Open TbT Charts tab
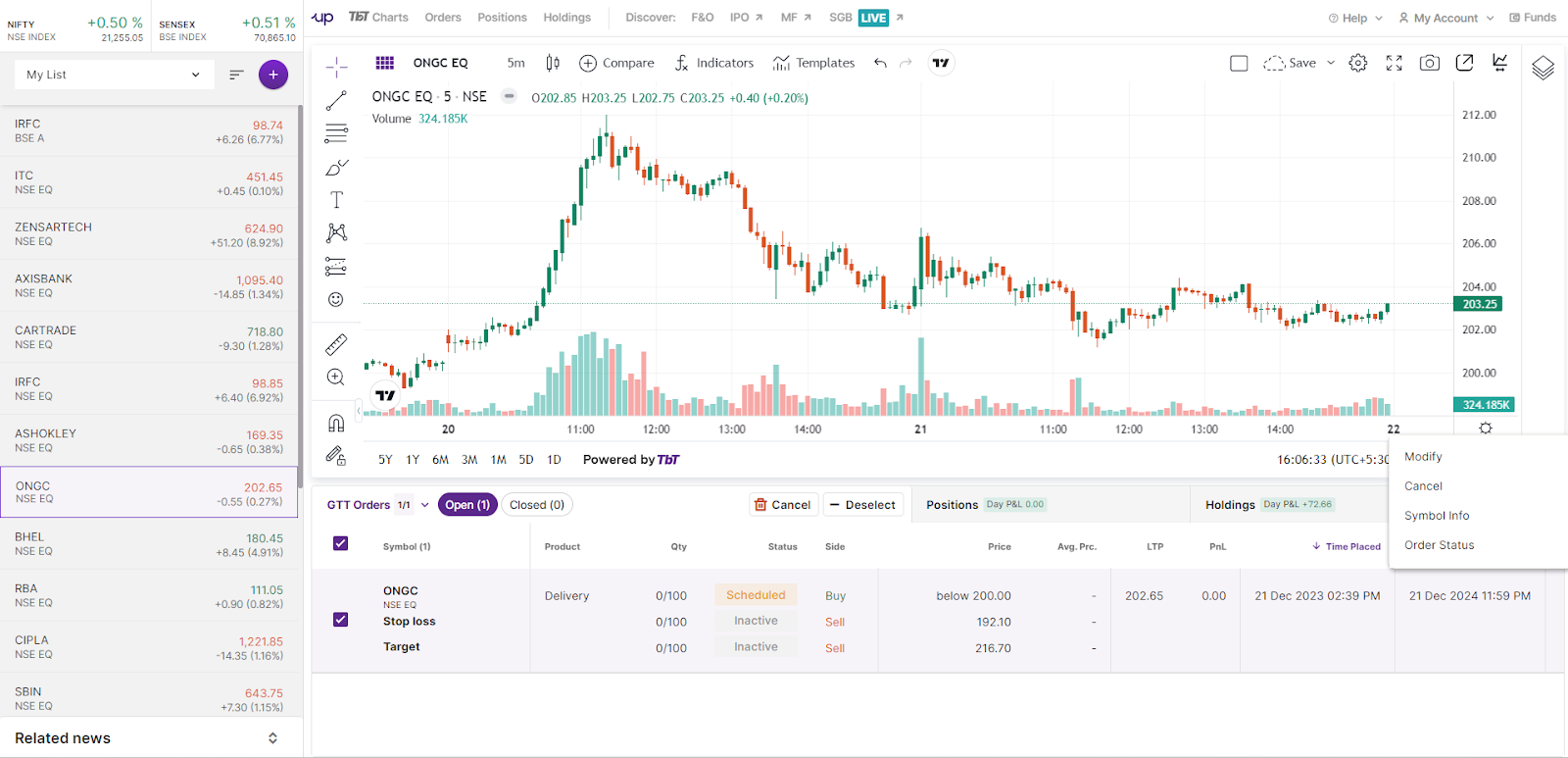 click(x=379, y=18)
